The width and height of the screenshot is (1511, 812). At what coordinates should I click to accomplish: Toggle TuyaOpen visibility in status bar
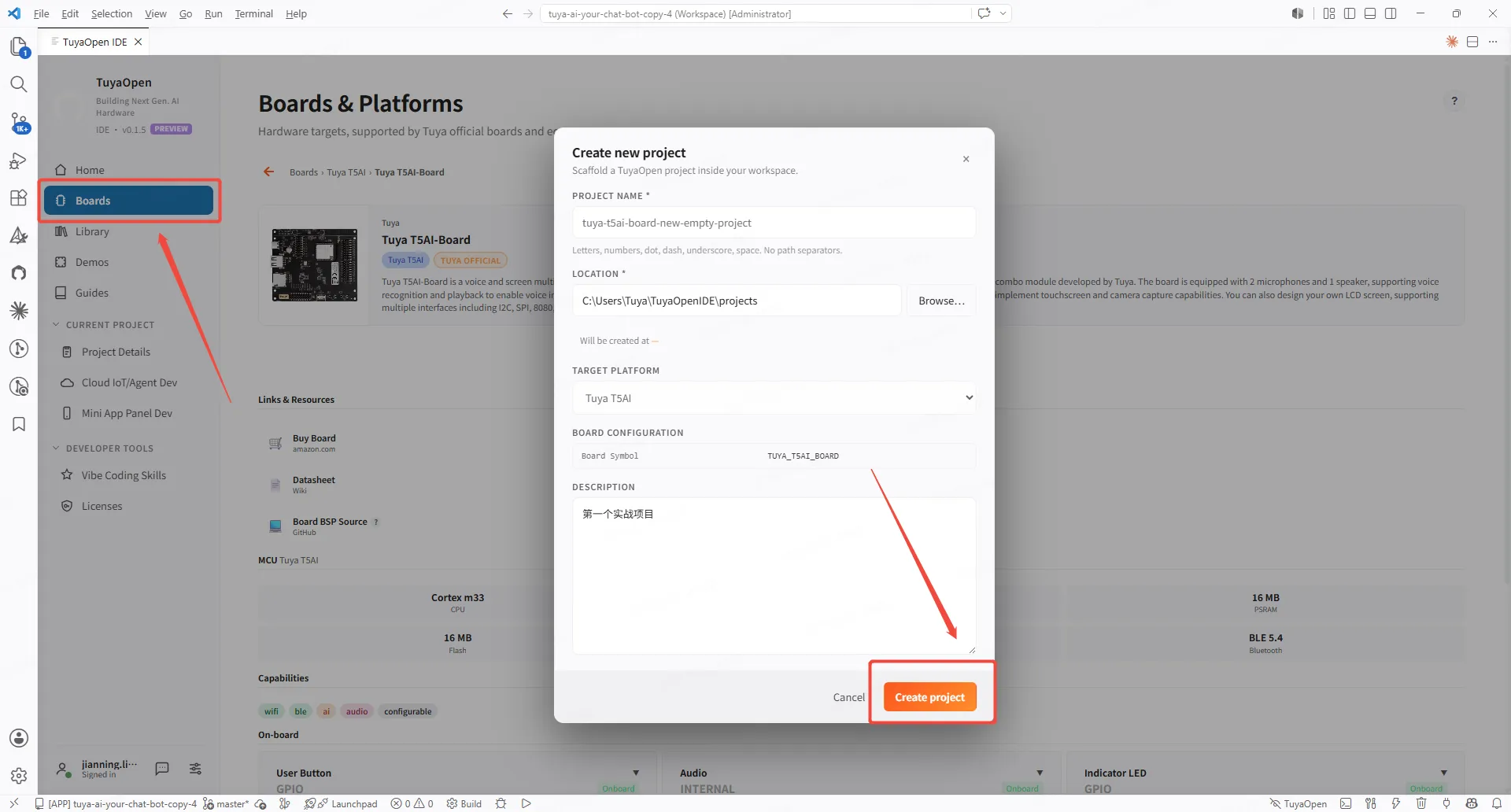click(x=1298, y=803)
